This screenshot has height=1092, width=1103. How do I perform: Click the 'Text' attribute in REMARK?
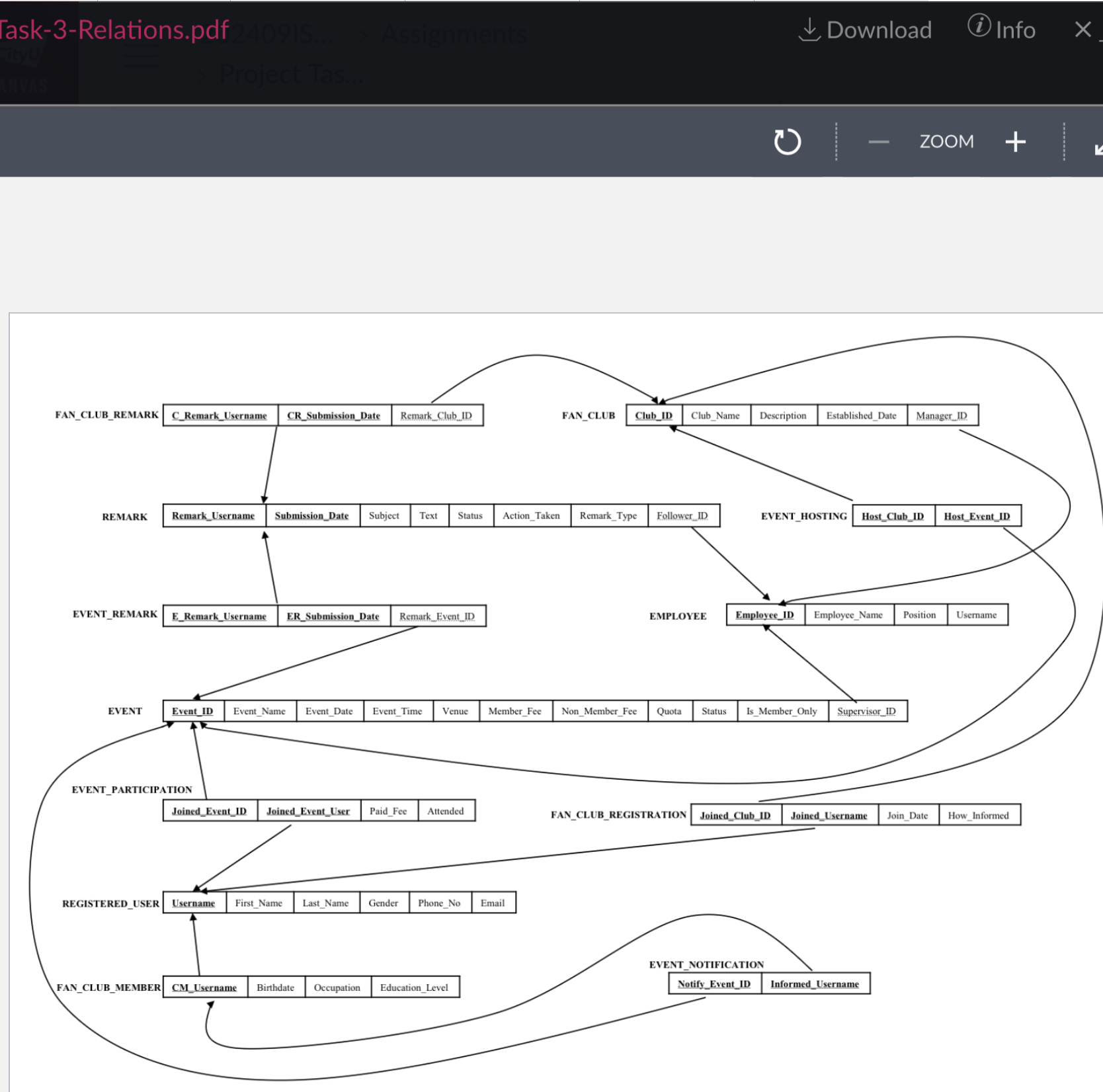[429, 516]
